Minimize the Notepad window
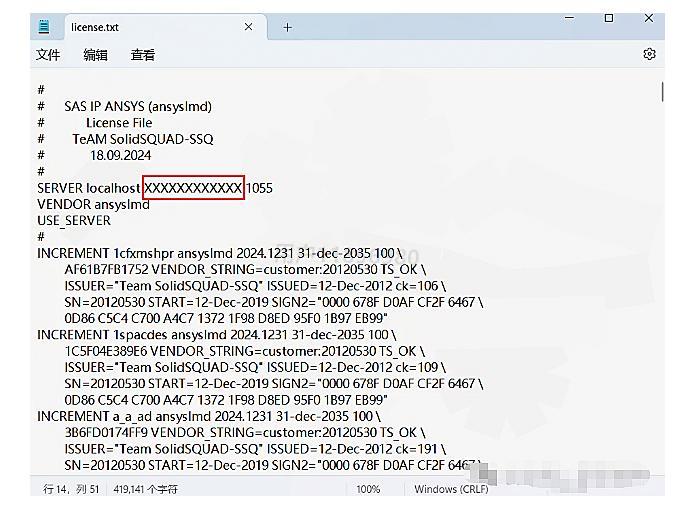Viewport: 695px width, 509px height. coord(570,18)
